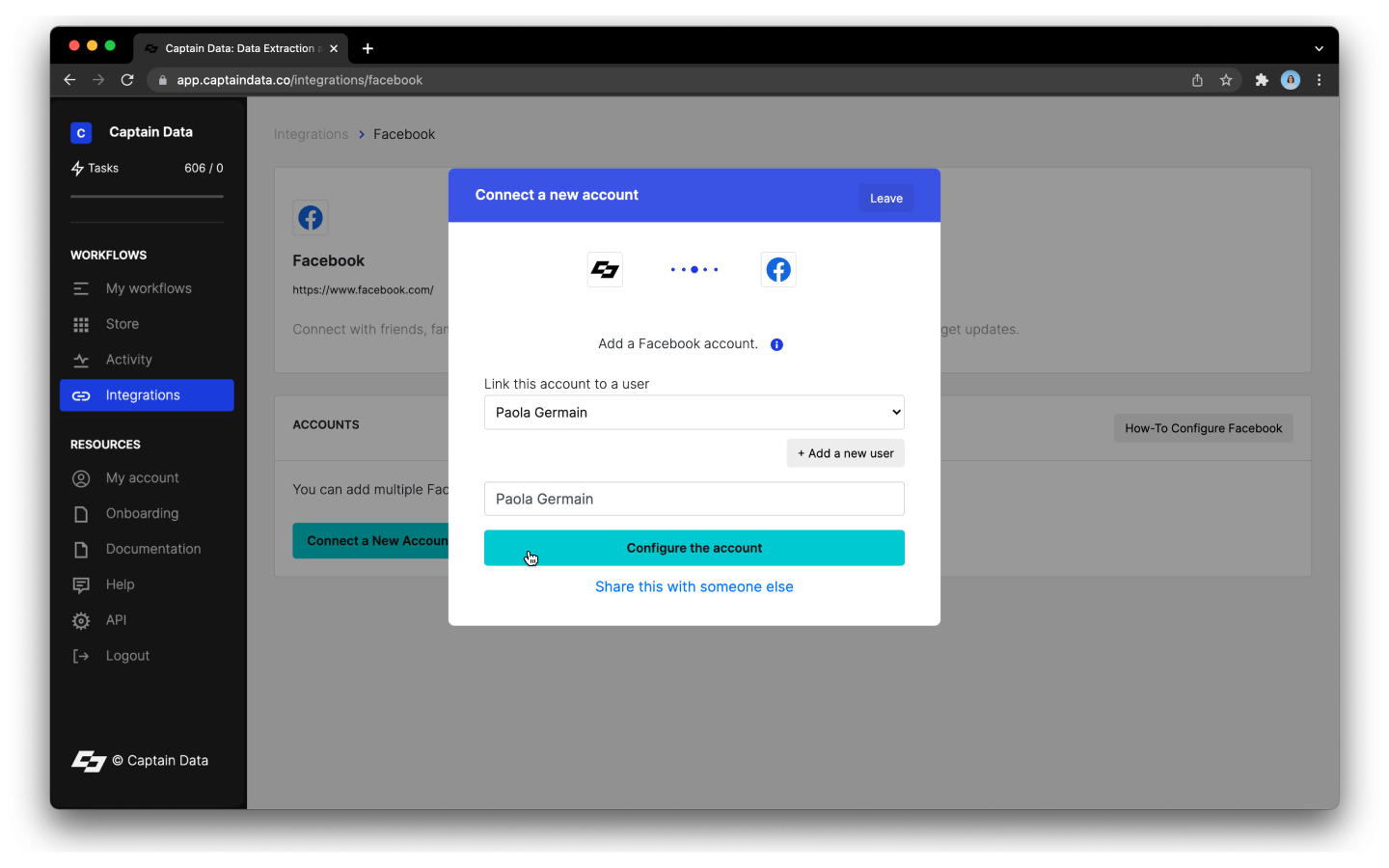Open the Chrome three-dot menu
1389x868 pixels.
pyautogui.click(x=1319, y=80)
